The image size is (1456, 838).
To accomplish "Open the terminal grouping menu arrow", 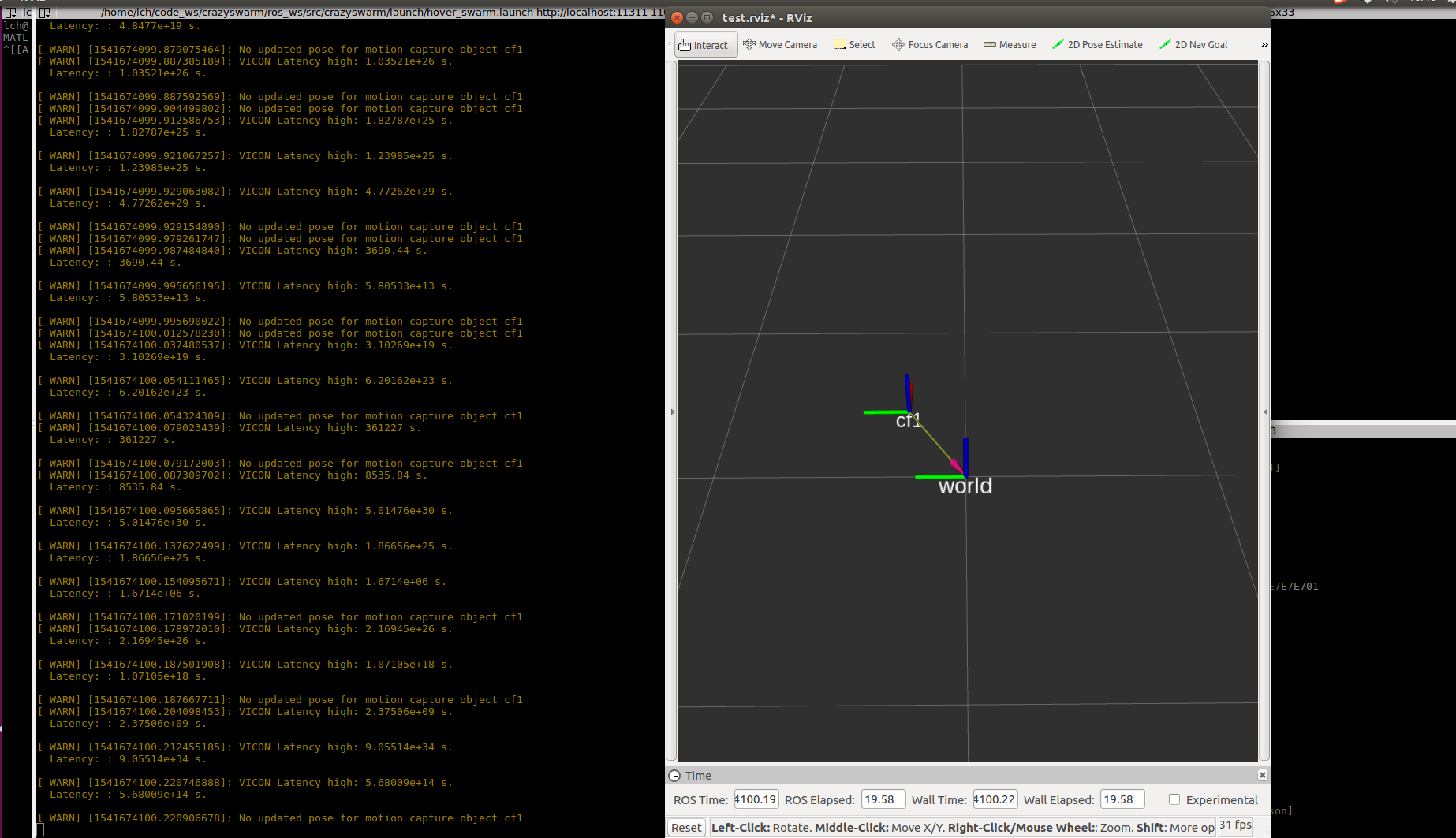I will point(45,13).
